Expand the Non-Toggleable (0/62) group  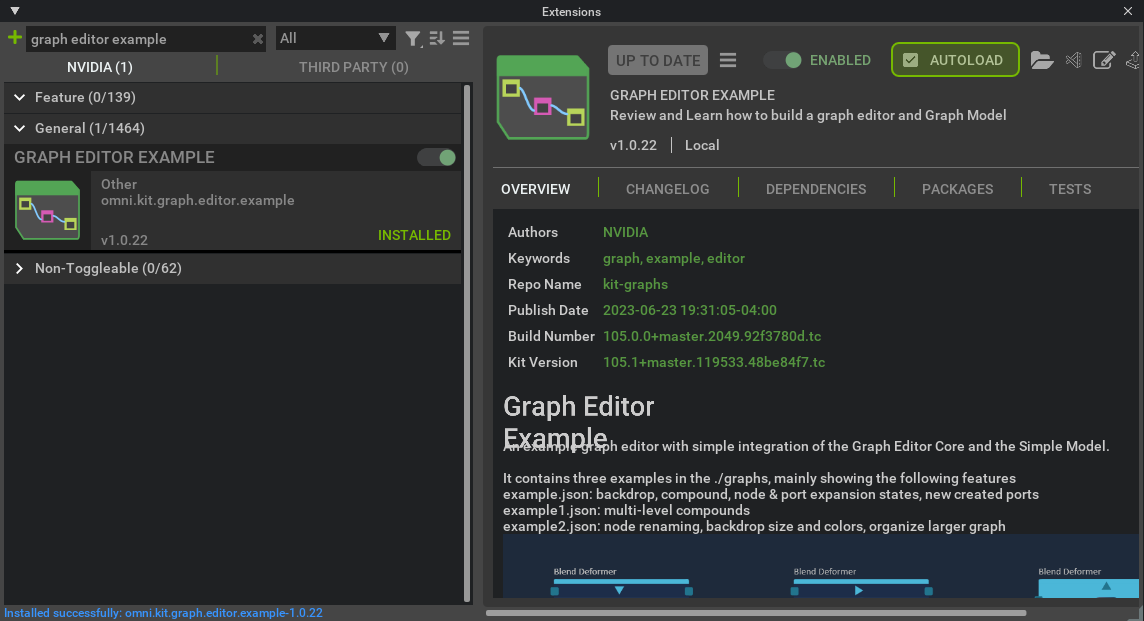point(20,269)
